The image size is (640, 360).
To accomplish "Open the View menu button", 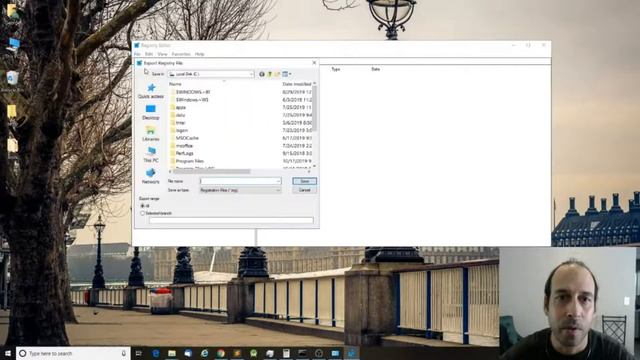I will [287, 74].
